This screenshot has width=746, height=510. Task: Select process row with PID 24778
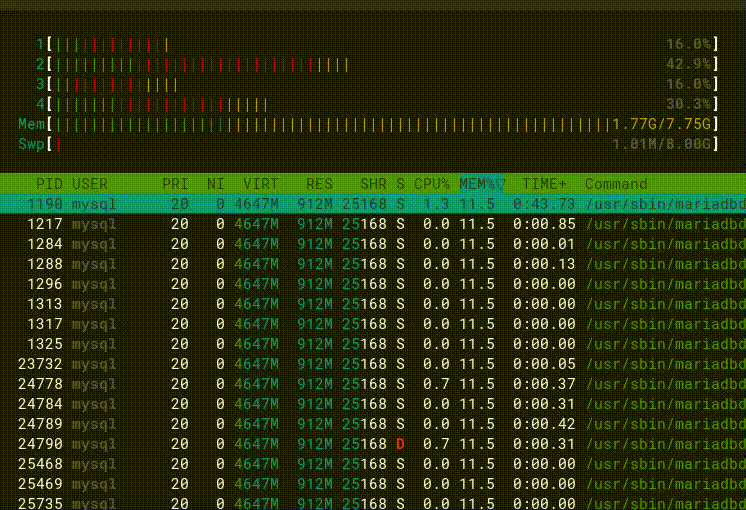click(x=373, y=384)
